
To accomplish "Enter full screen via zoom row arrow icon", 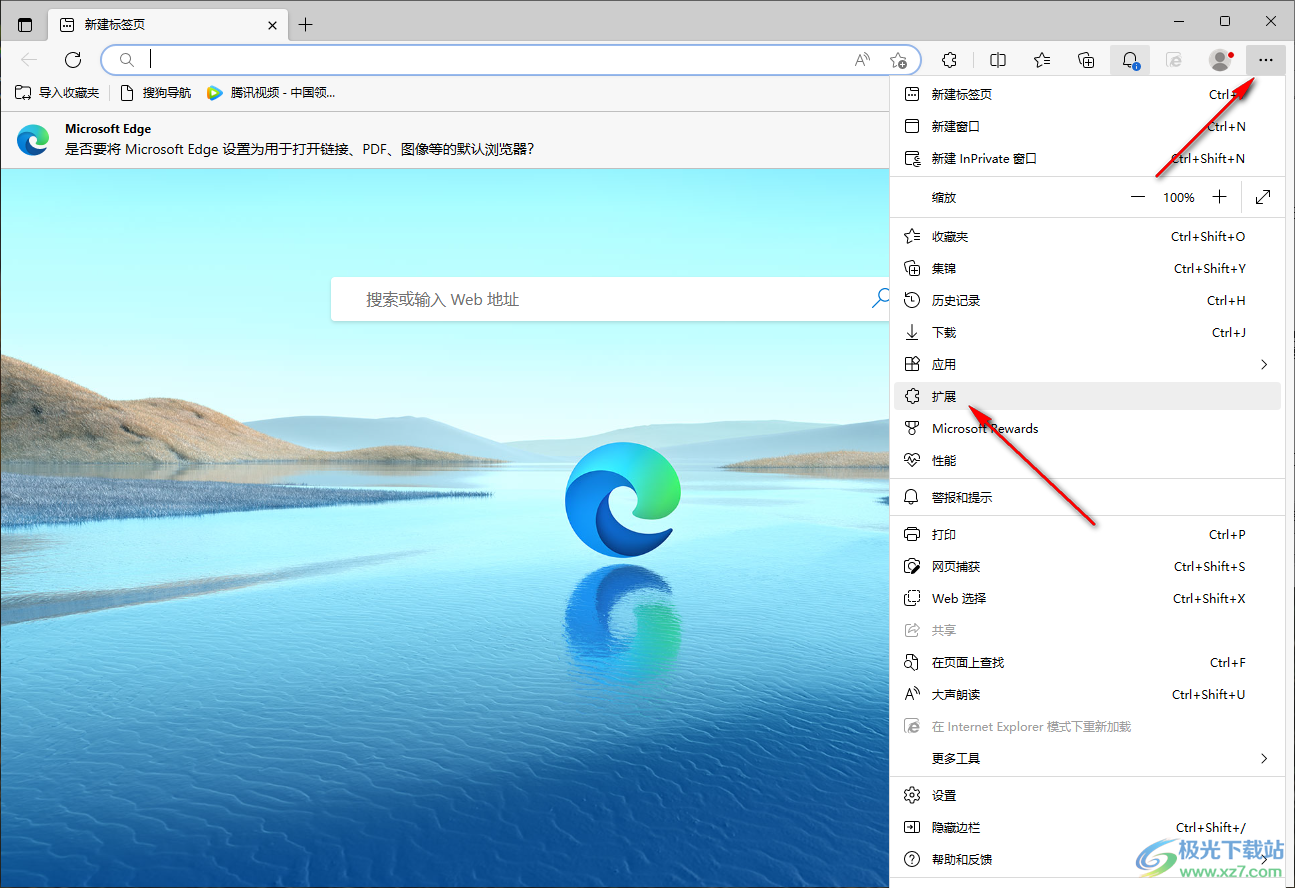I will [1263, 197].
